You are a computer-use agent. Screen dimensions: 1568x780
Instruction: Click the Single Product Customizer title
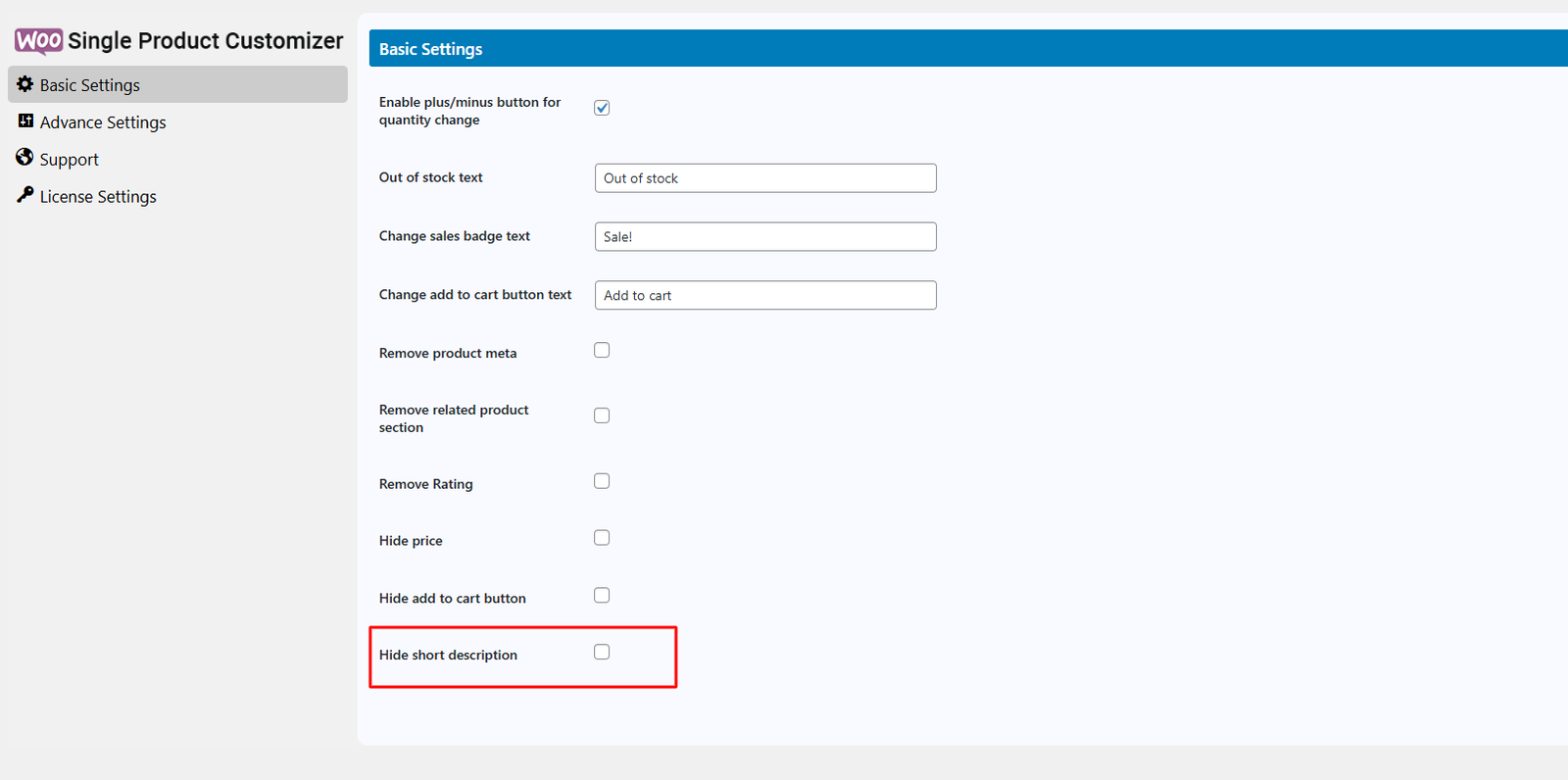206,41
